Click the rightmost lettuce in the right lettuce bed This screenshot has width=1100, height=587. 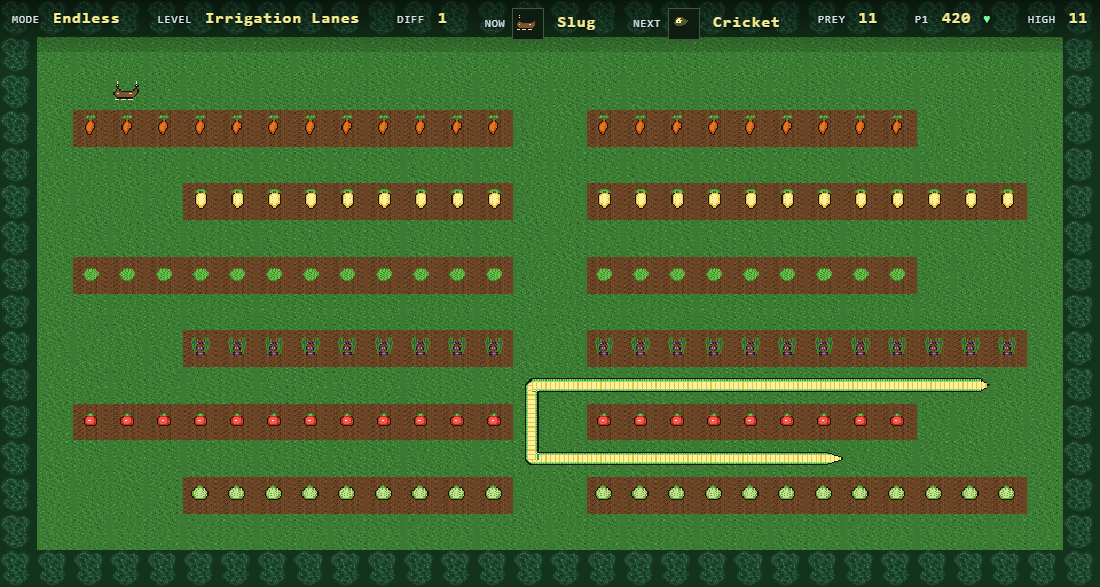(x=897, y=274)
